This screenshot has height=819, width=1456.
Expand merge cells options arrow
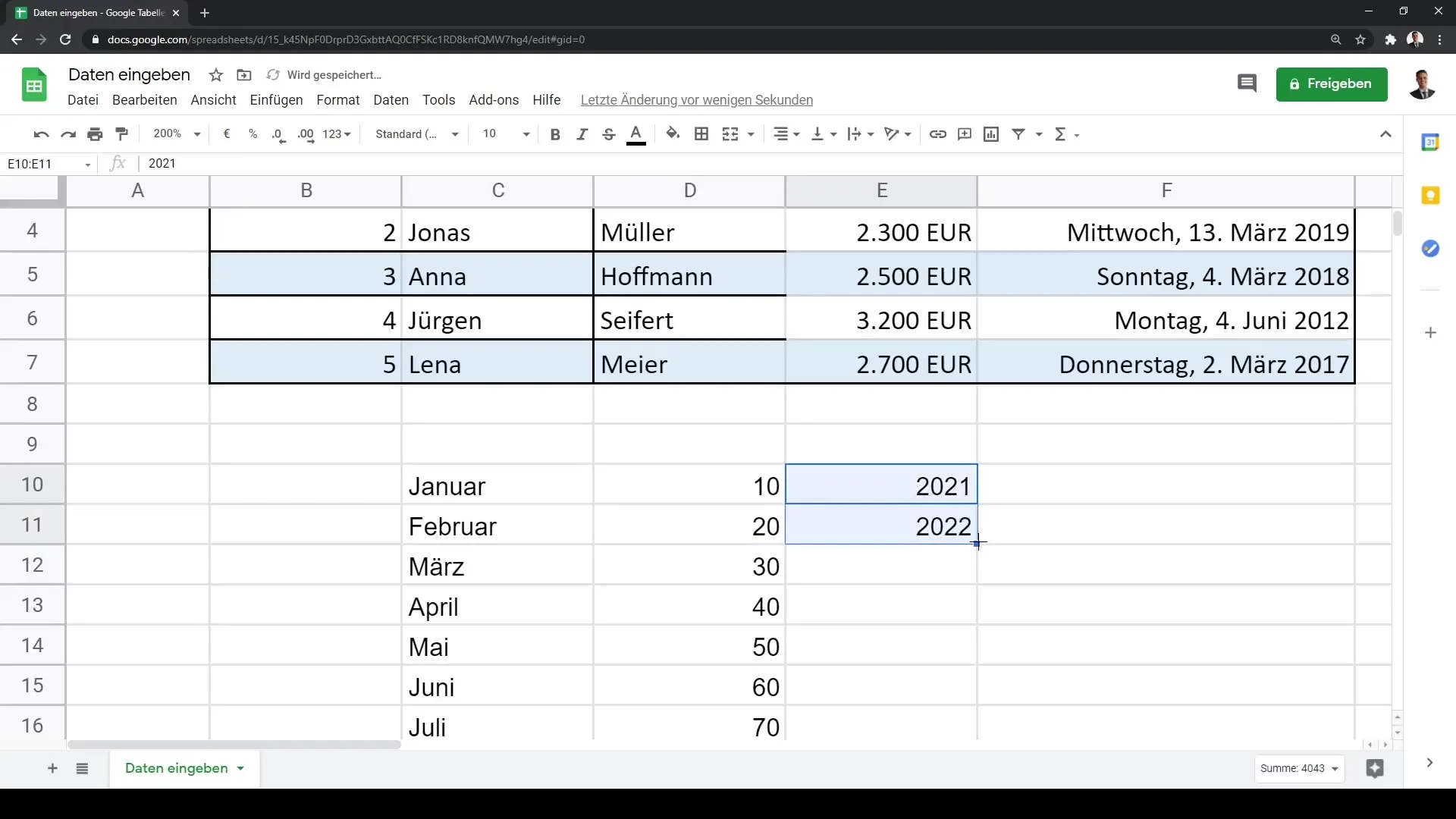[751, 134]
